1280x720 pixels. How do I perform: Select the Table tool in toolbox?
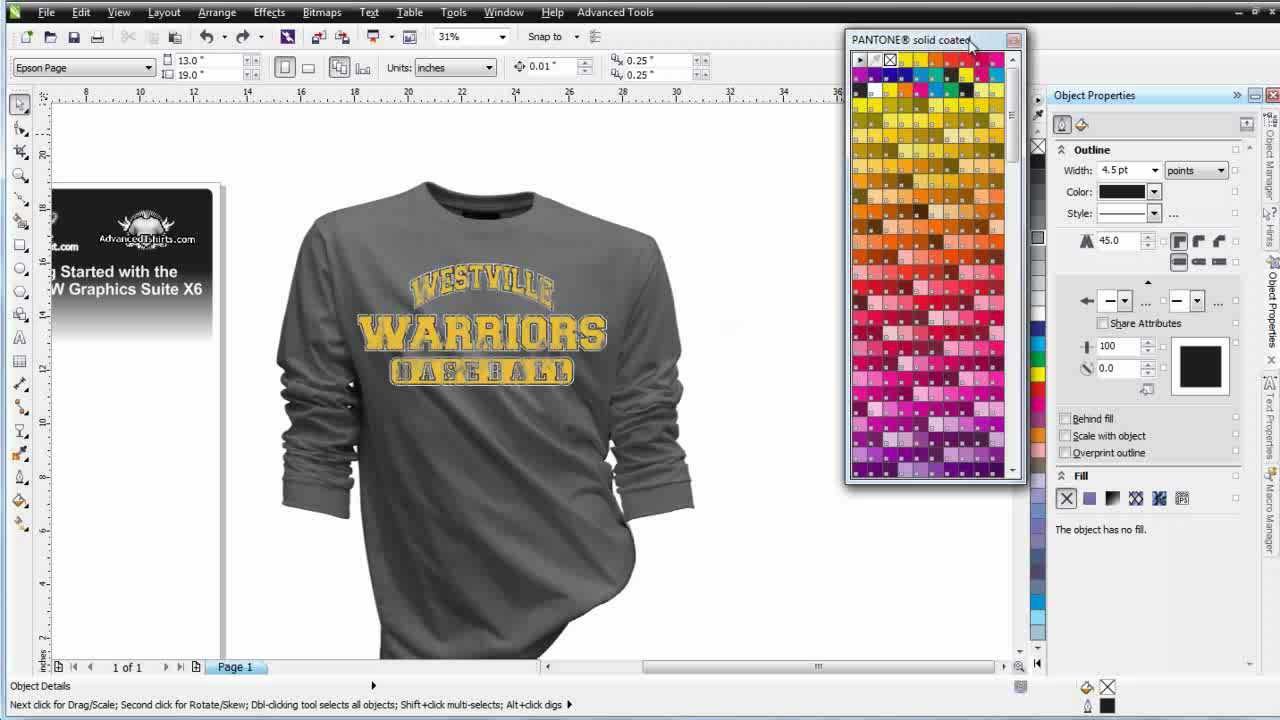pos(20,361)
